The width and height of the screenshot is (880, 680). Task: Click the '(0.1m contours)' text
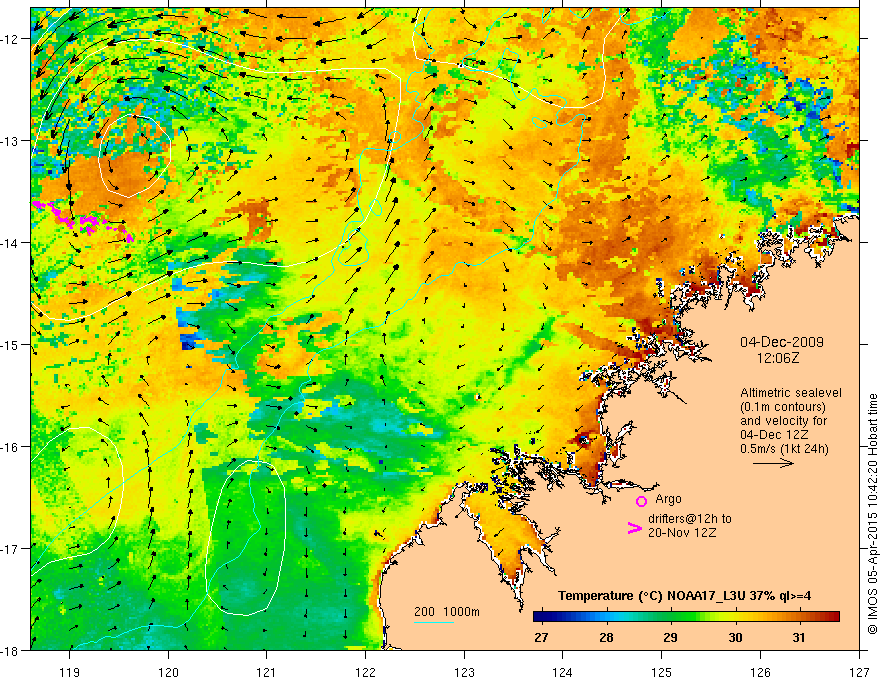[x=783, y=407]
